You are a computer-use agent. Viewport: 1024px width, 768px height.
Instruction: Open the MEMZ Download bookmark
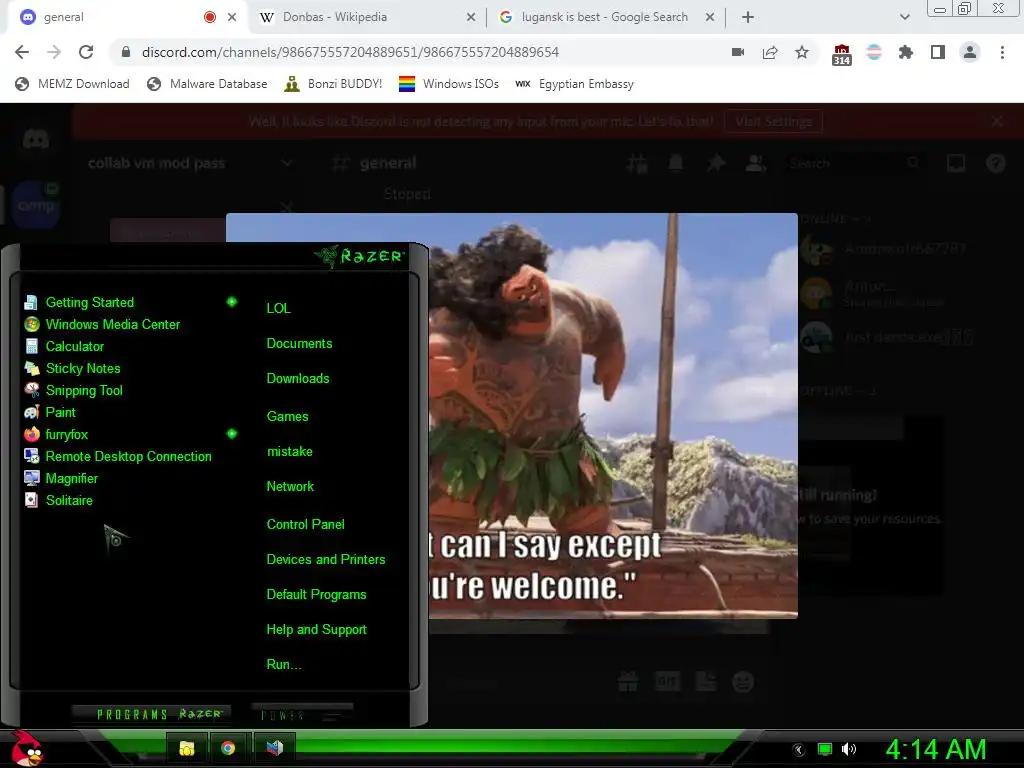pyautogui.click(x=72, y=84)
